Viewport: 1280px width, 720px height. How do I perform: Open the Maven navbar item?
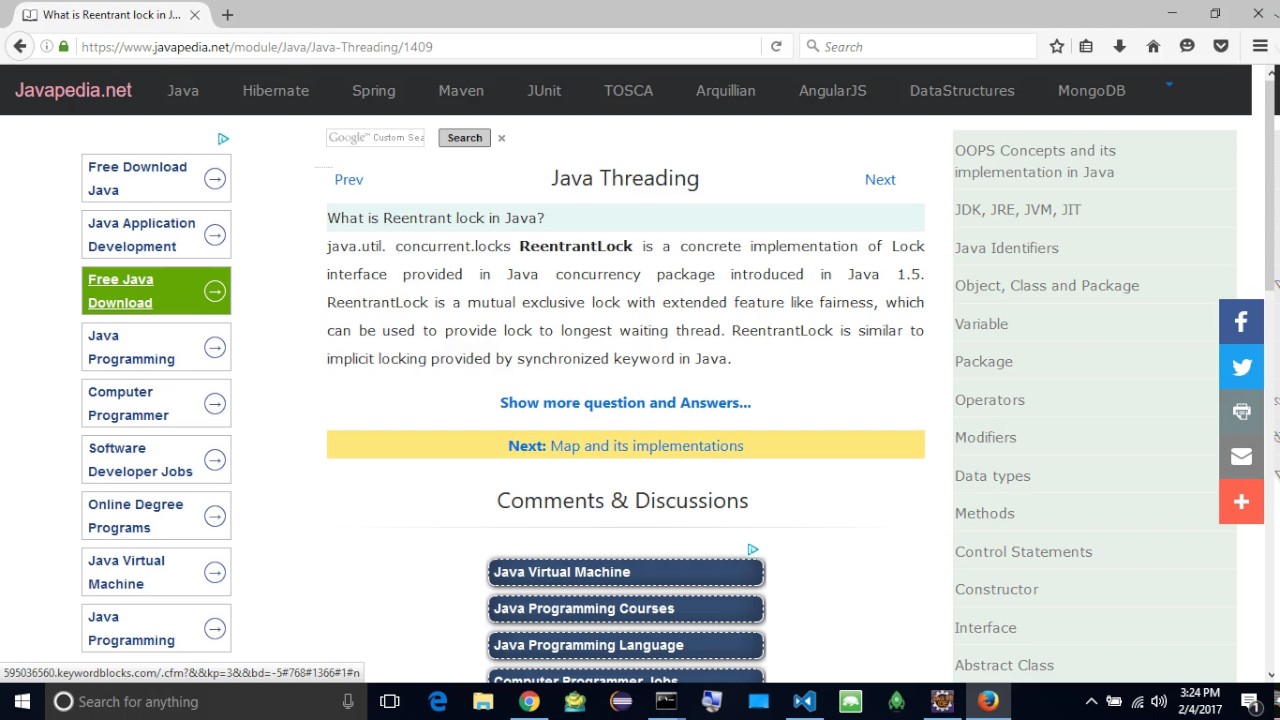(461, 90)
